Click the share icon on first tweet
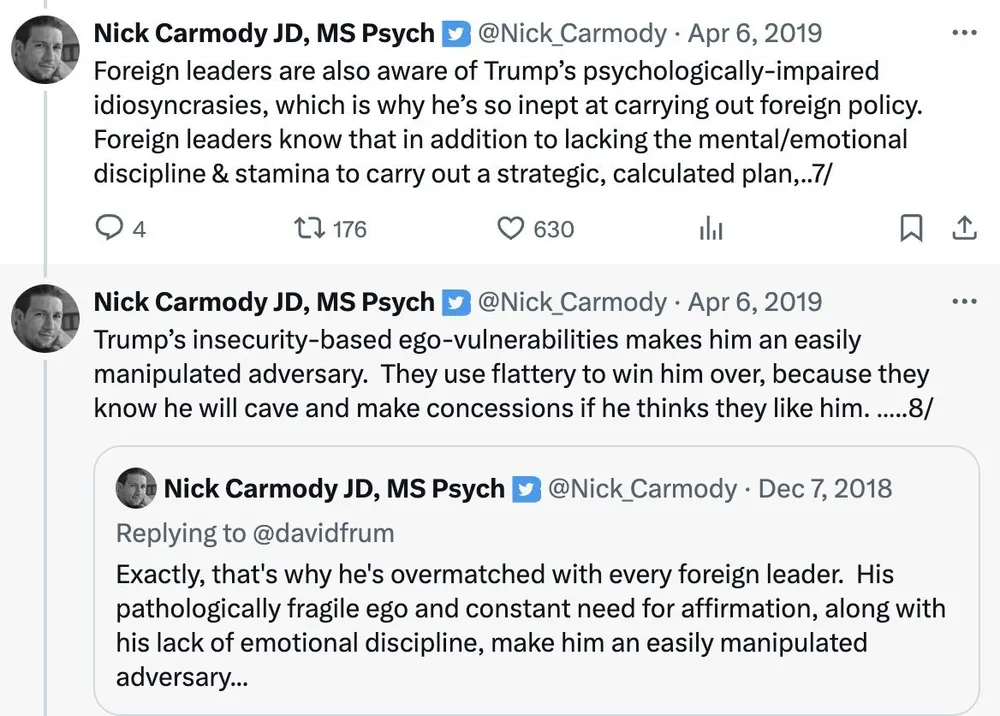The height and width of the screenshot is (716, 1000). (963, 229)
